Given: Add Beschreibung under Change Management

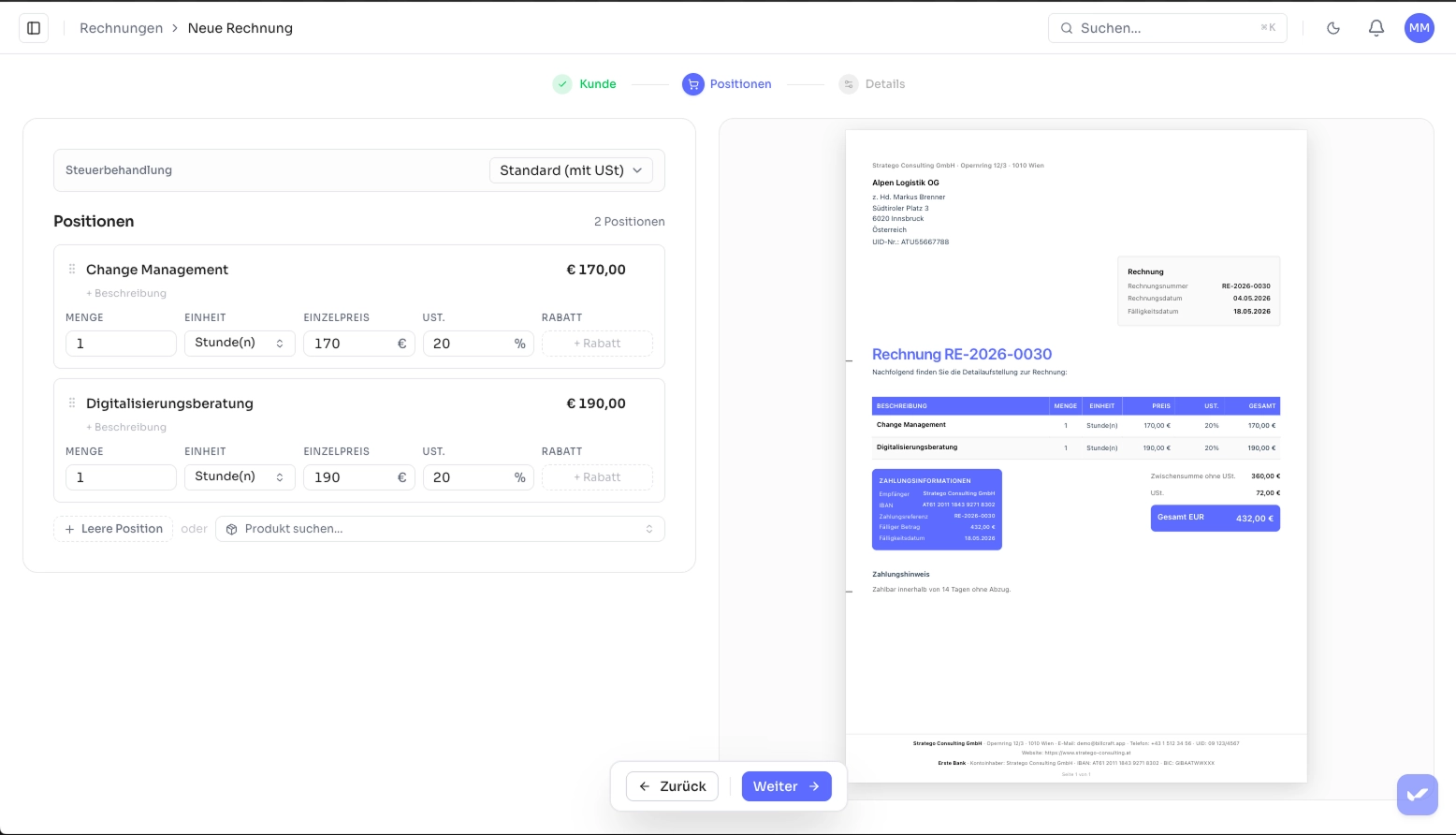Looking at the screenshot, I should [126, 293].
